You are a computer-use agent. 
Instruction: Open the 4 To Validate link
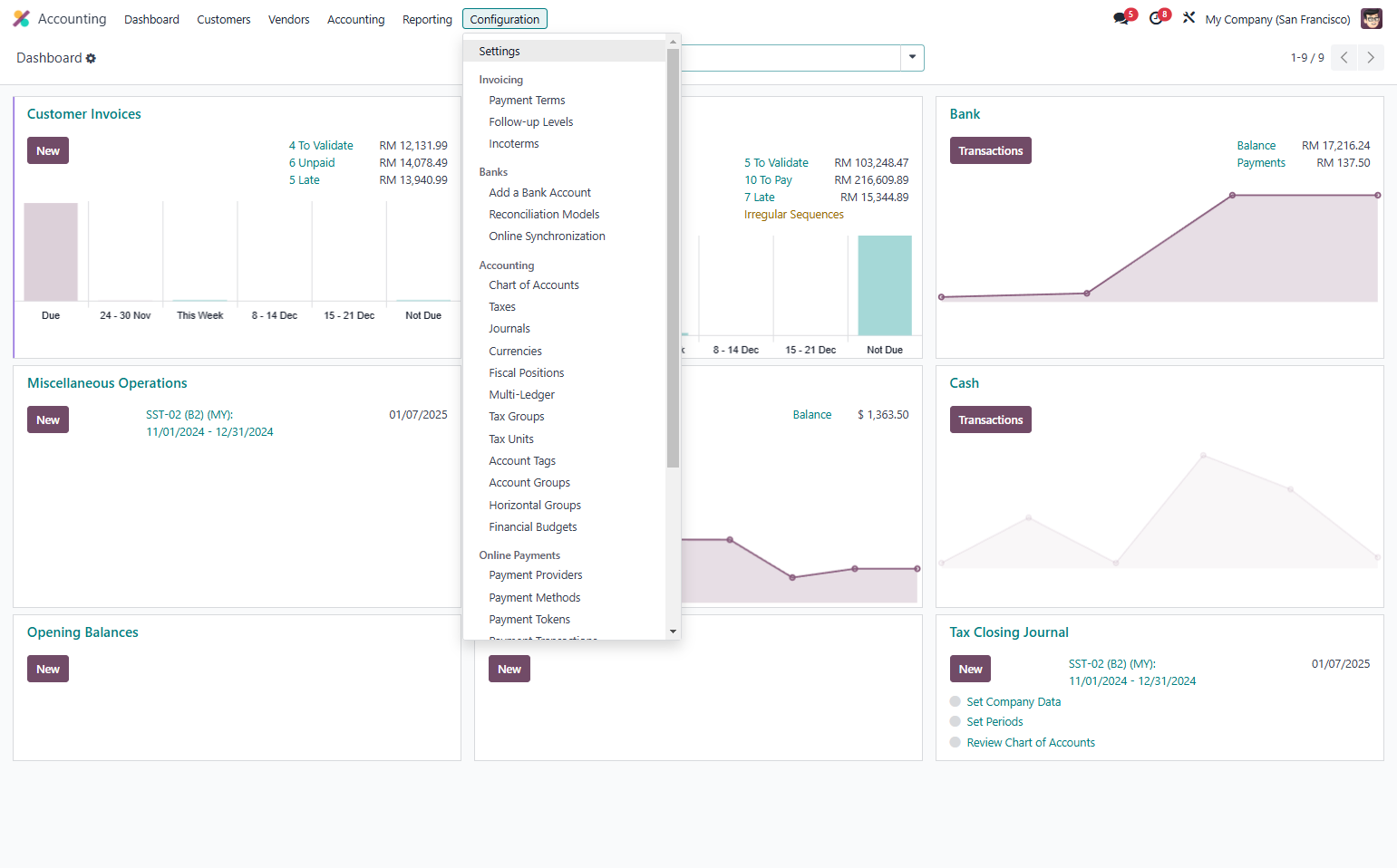tap(321, 146)
